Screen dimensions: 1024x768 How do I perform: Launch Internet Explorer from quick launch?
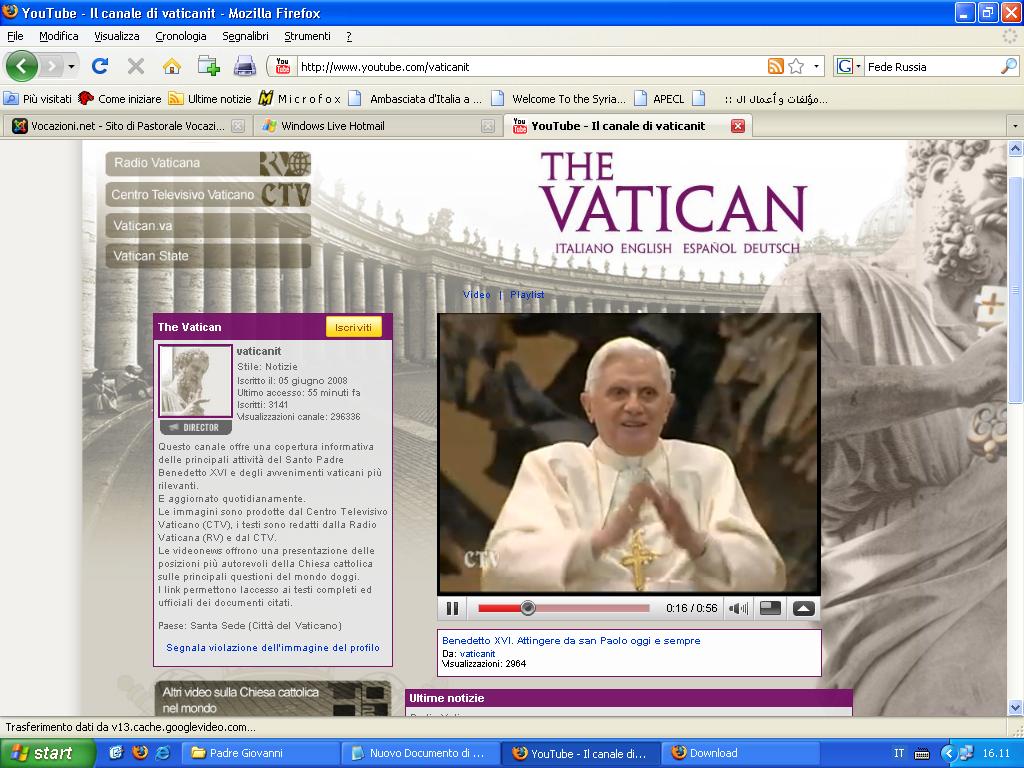(163, 753)
